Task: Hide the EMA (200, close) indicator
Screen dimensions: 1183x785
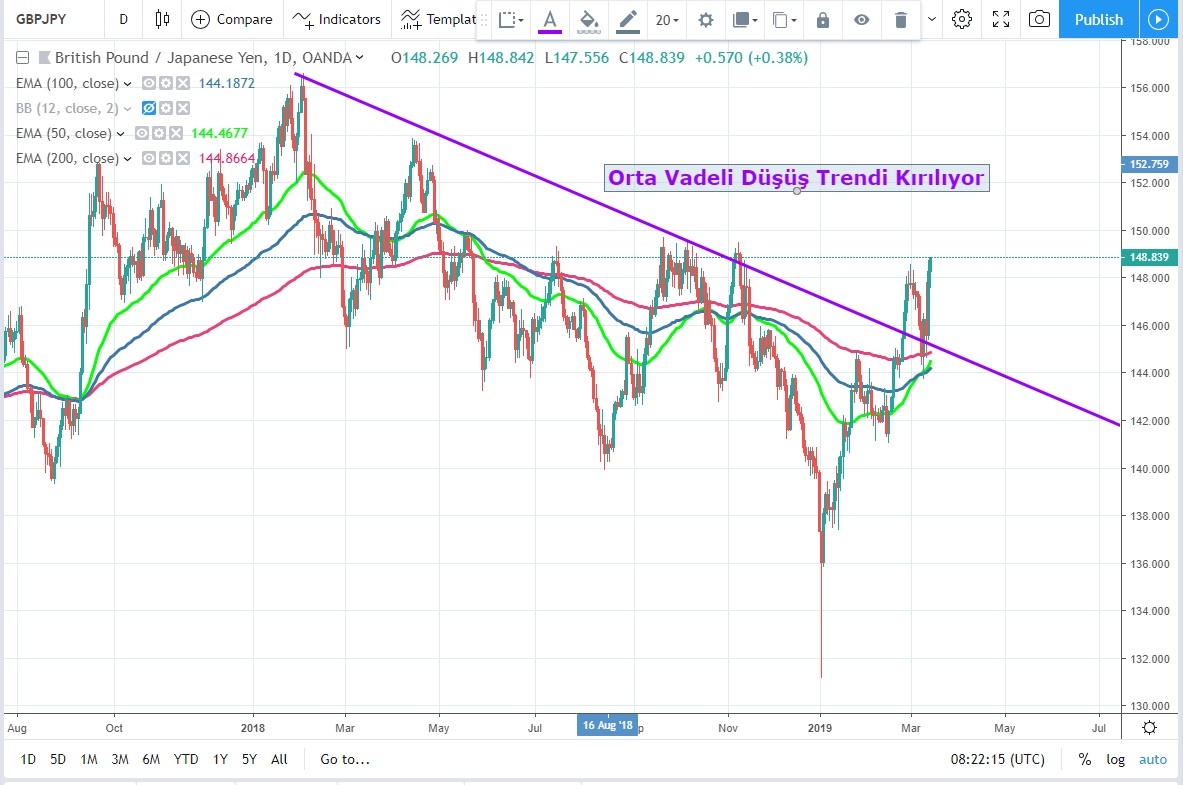Action: point(149,158)
